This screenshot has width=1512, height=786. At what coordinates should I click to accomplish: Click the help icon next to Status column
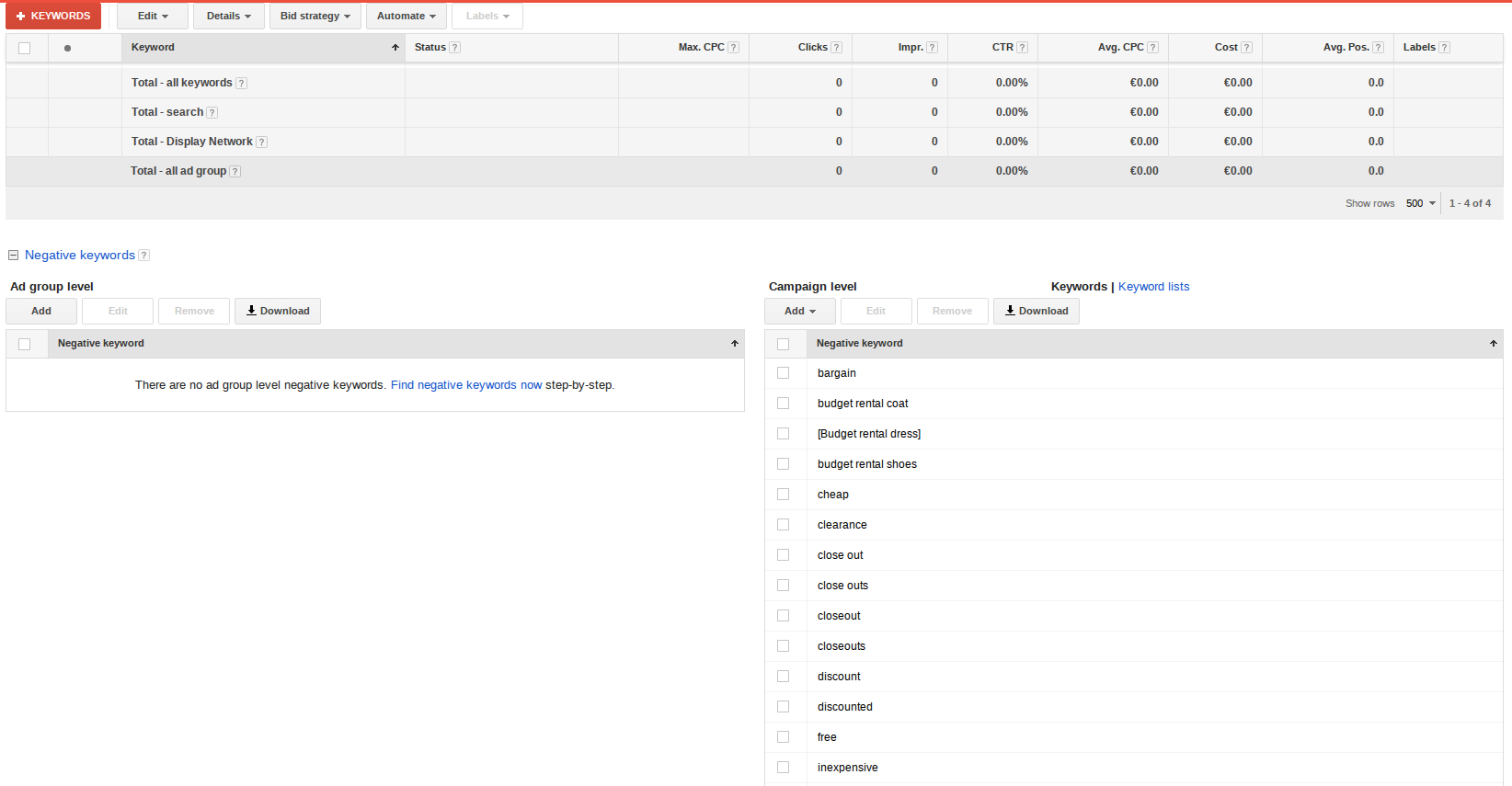tap(455, 48)
